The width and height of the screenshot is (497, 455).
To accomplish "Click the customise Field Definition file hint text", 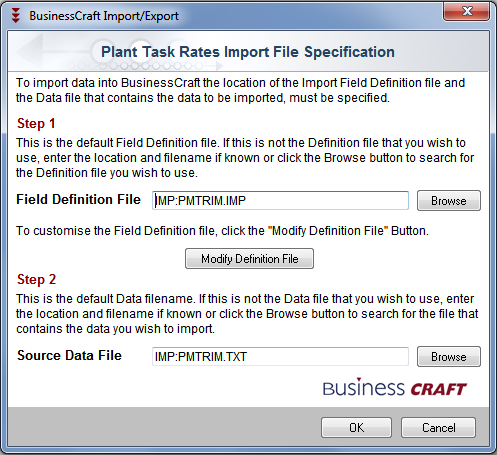I will (x=222, y=231).
